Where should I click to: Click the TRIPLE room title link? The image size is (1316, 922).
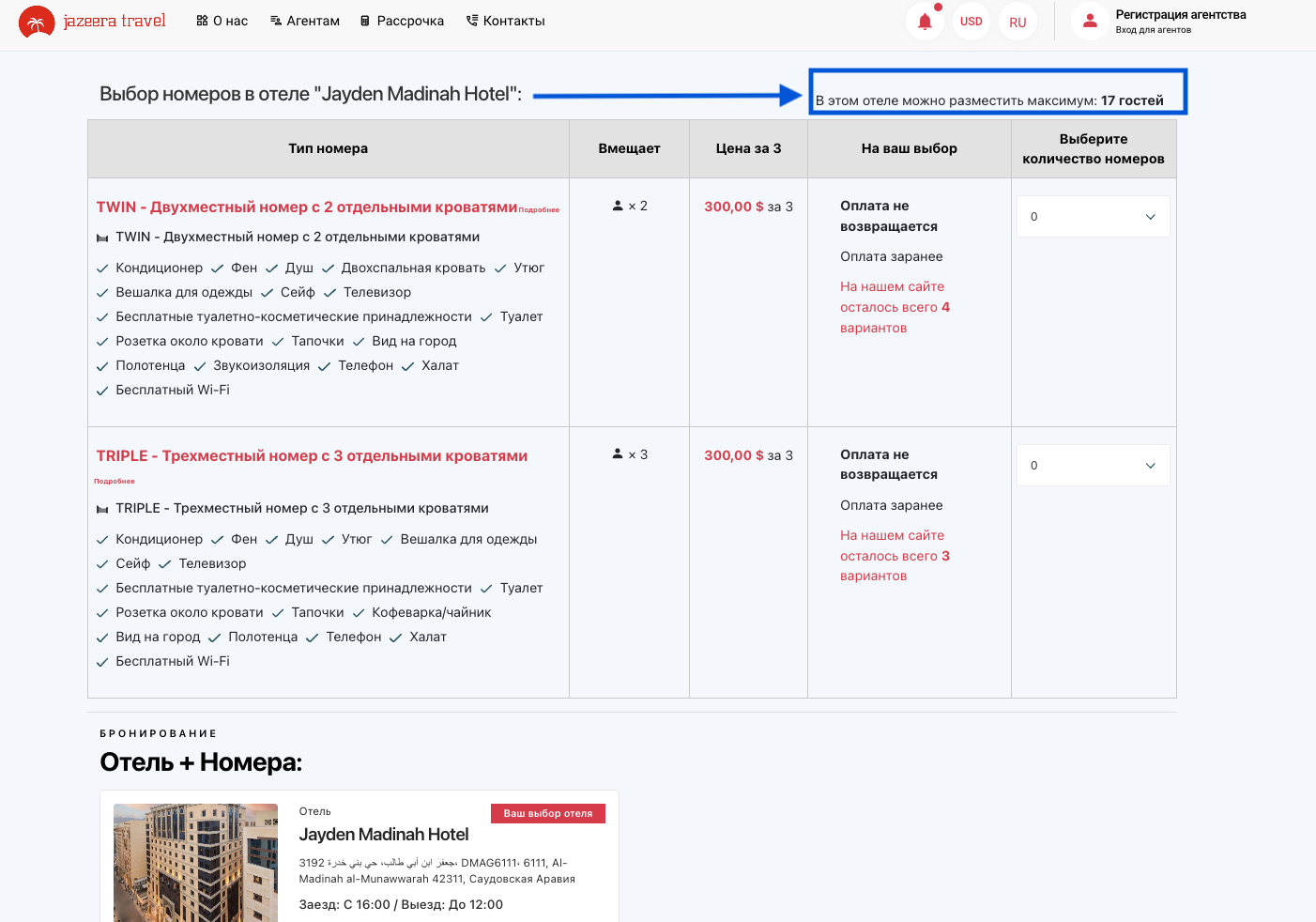click(x=312, y=456)
